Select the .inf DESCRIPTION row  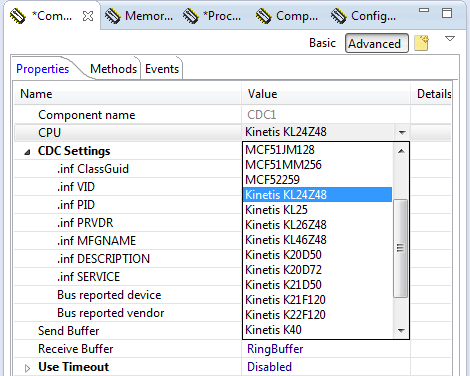click(x=127, y=259)
